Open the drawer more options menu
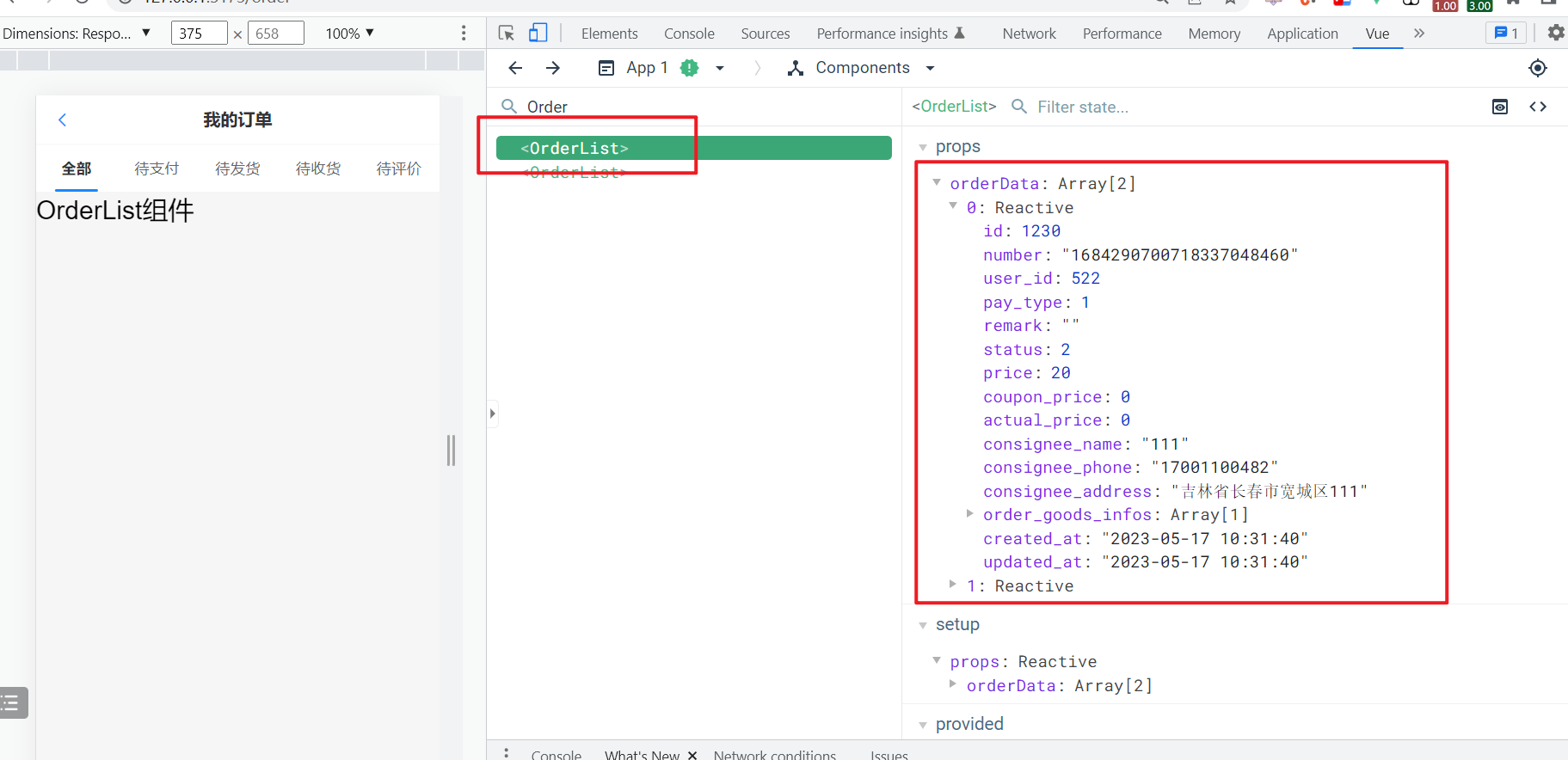This screenshot has height=760, width=1568. coord(506,753)
